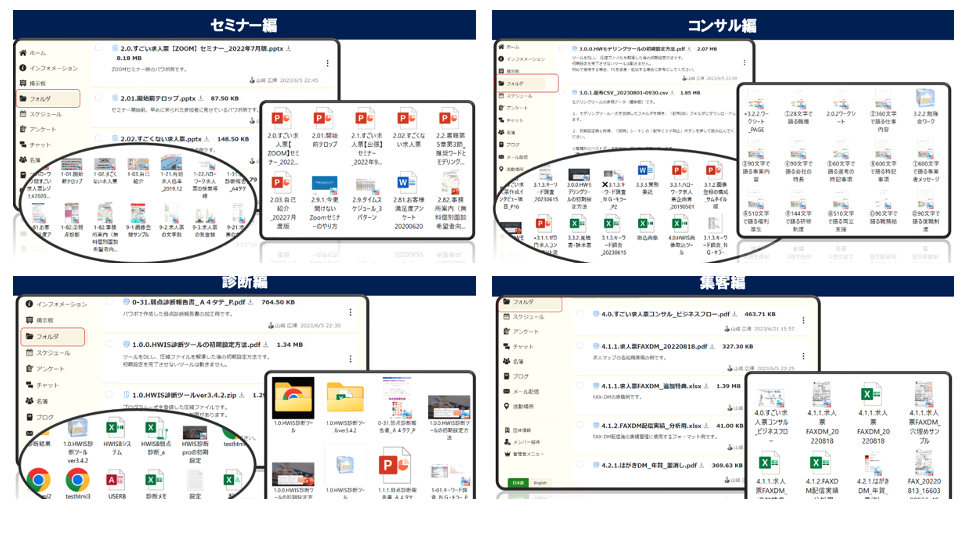Open 掲示板 in the 診断編 sidebar

point(40,320)
